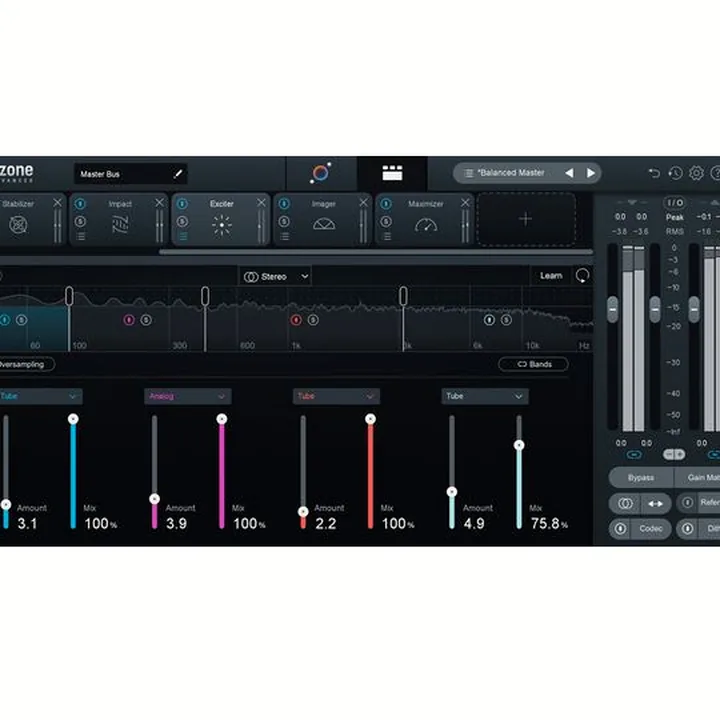Select the Imager module tab
Viewport: 720px width, 720px height.
coord(324,219)
